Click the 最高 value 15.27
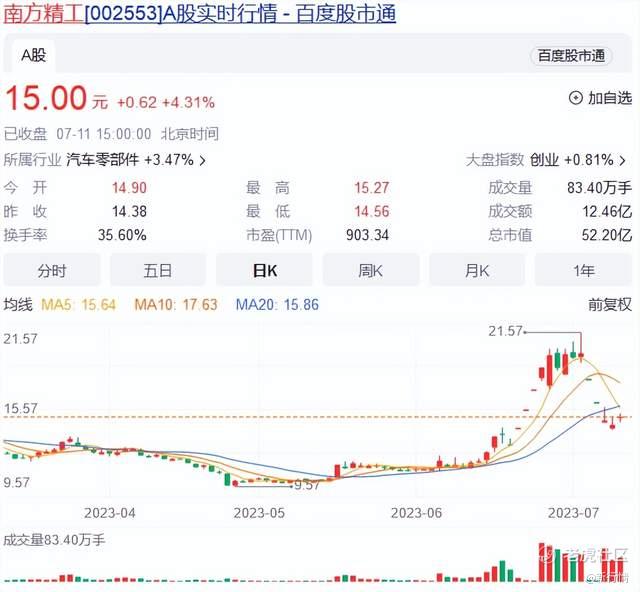Image resolution: width=640 pixels, height=592 pixels. point(371,188)
